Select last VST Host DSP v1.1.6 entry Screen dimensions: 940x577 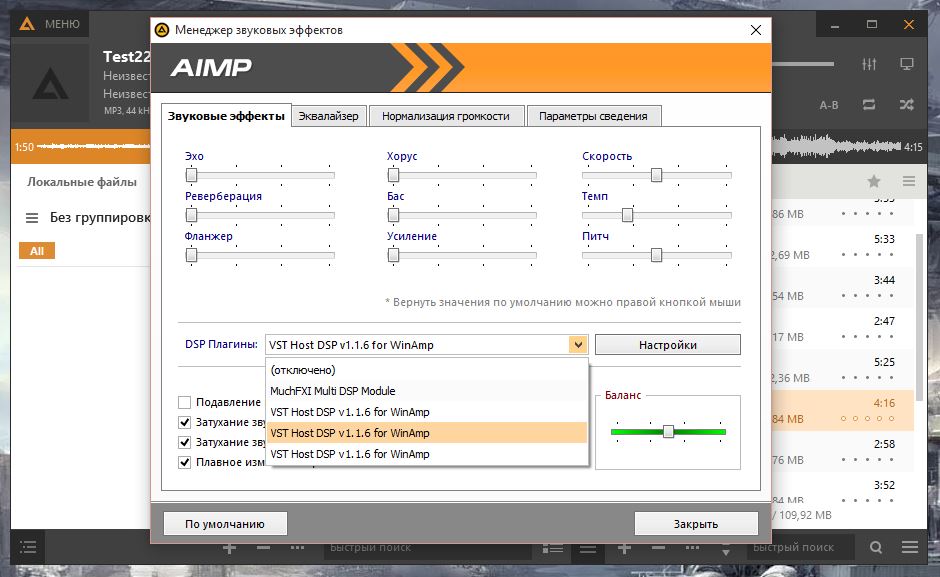pos(426,454)
